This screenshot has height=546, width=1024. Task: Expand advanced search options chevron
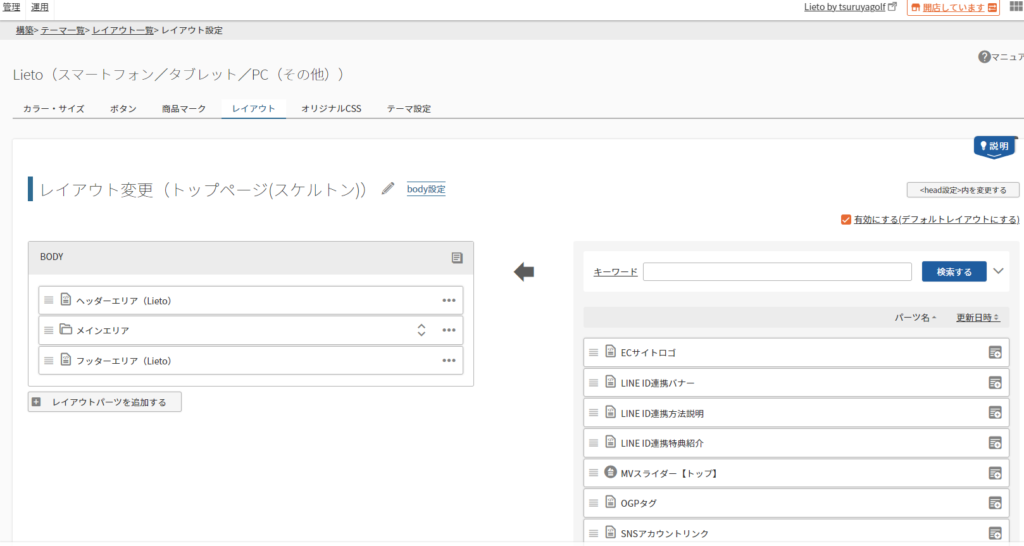click(999, 270)
